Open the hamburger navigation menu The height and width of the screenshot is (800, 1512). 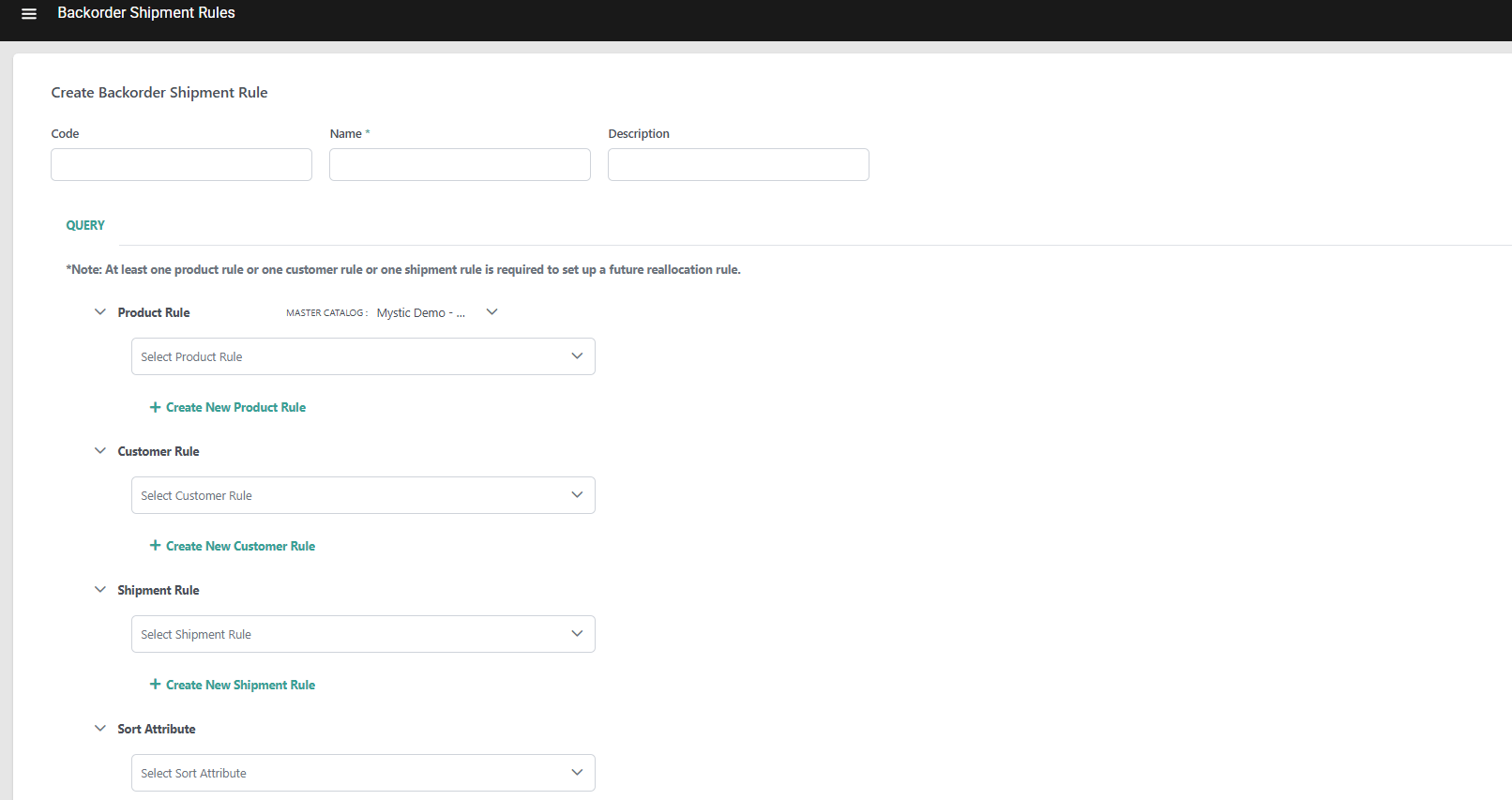tap(29, 14)
